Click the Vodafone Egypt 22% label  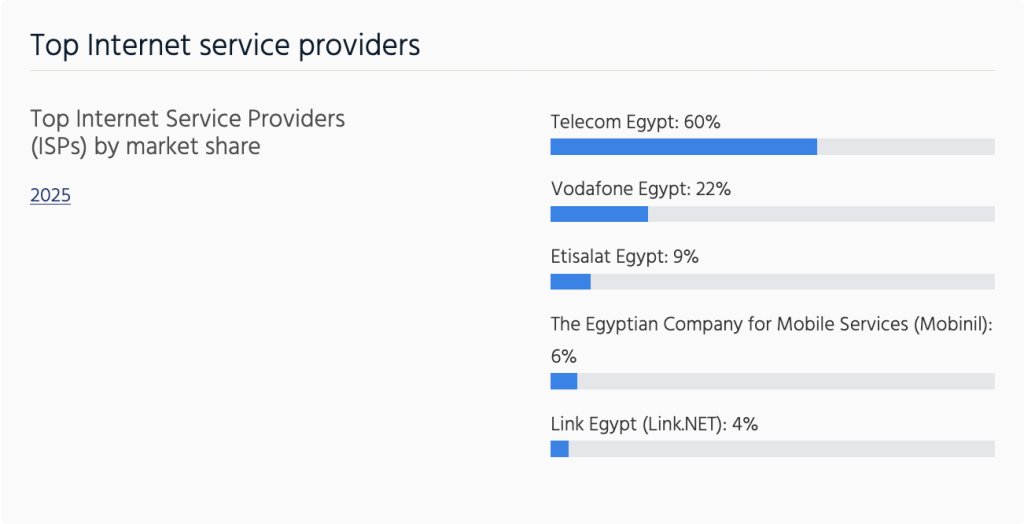click(641, 189)
